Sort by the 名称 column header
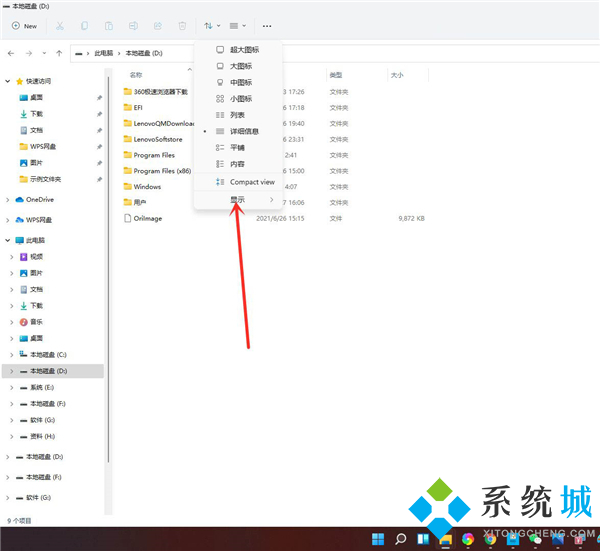 (136, 75)
